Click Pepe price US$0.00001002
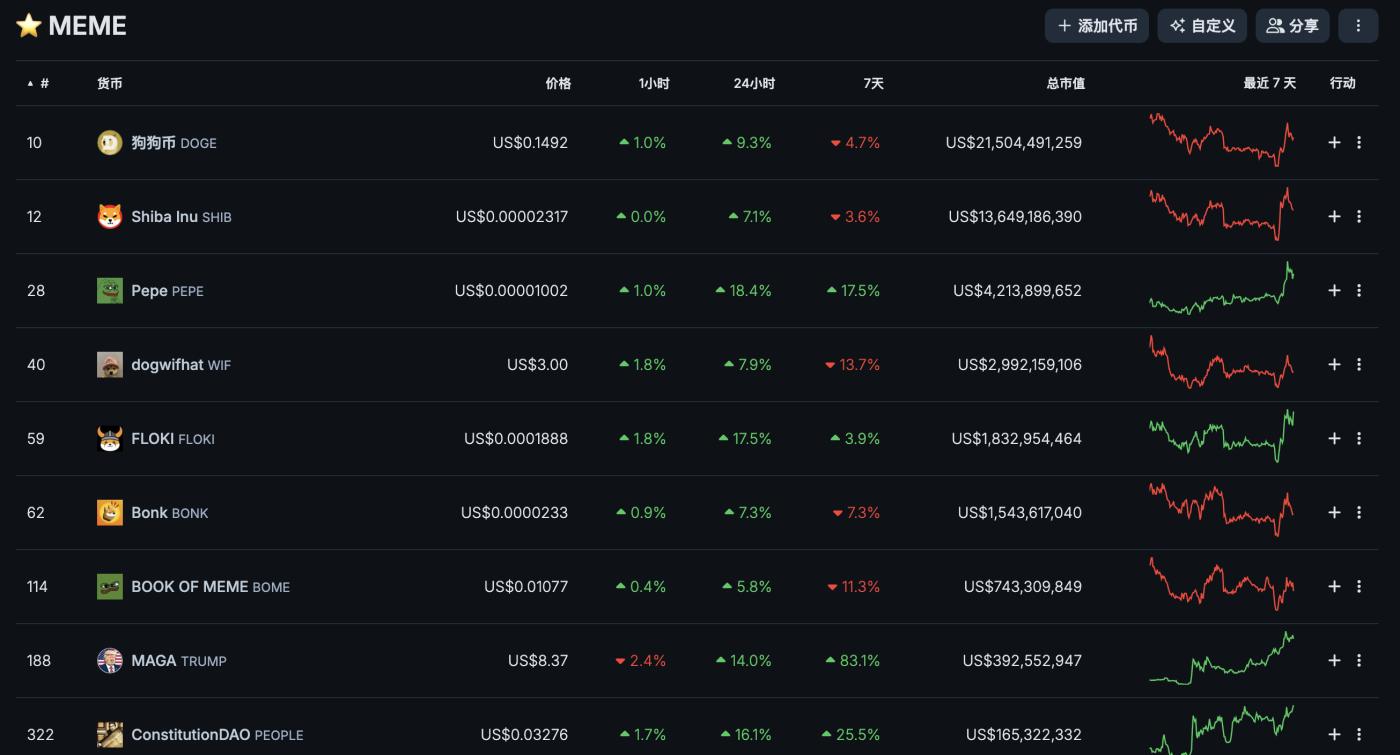The width and height of the screenshot is (1400, 755). (x=511, y=291)
